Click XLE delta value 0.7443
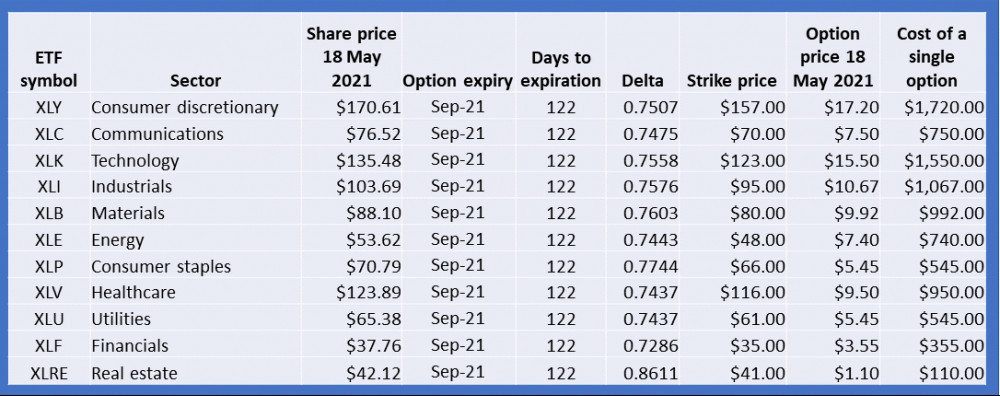 651,240
